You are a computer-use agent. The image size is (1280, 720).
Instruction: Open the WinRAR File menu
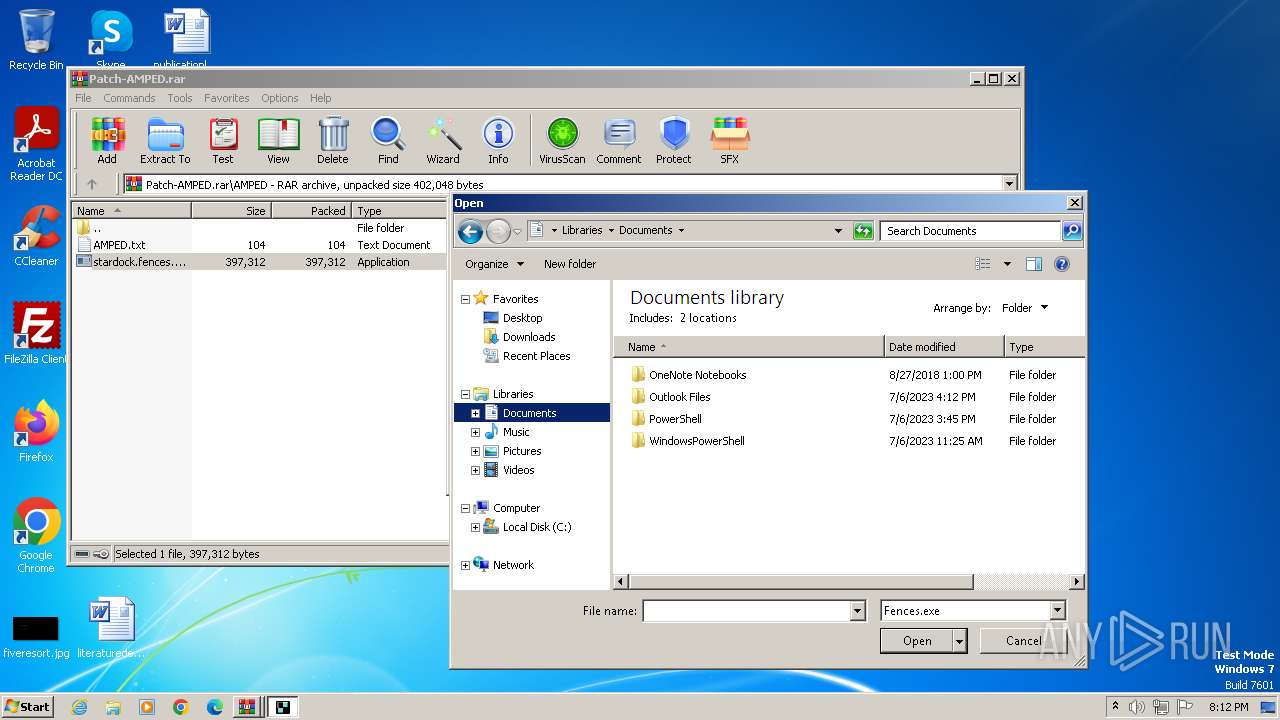83,98
